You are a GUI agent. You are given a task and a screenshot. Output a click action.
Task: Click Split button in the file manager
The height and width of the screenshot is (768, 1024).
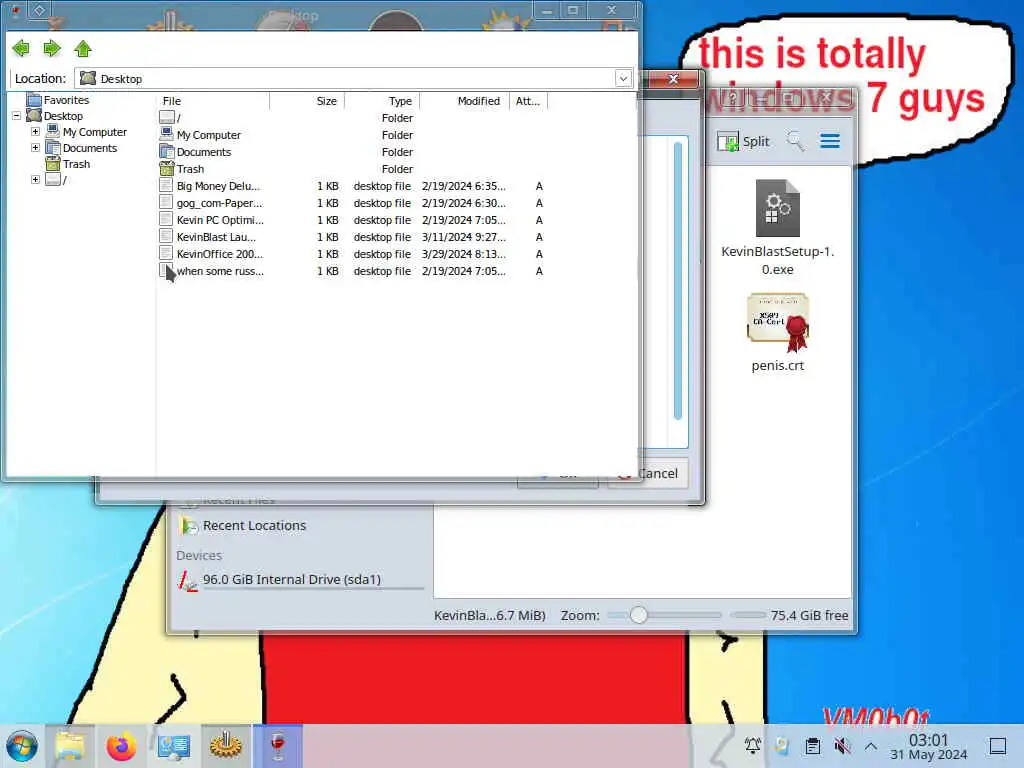tap(744, 141)
